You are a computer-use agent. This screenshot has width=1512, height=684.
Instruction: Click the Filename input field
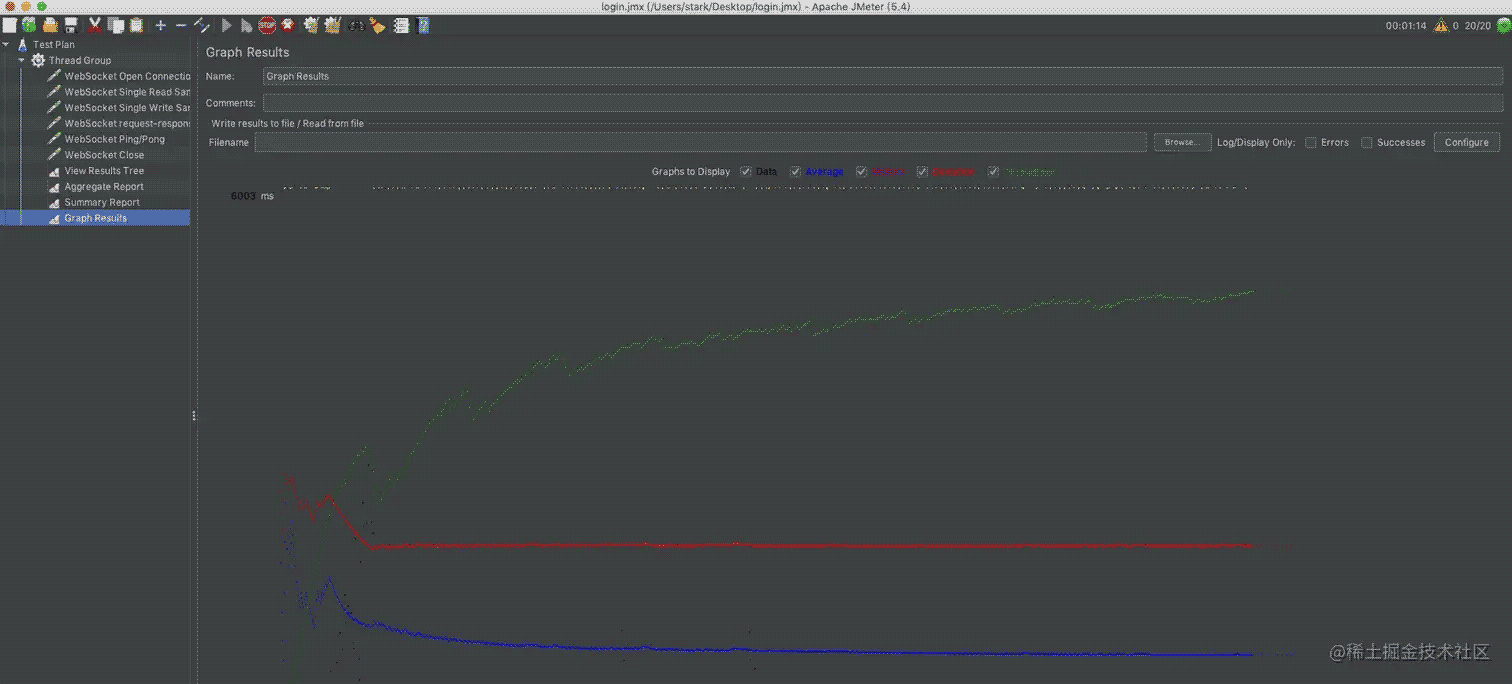700,143
